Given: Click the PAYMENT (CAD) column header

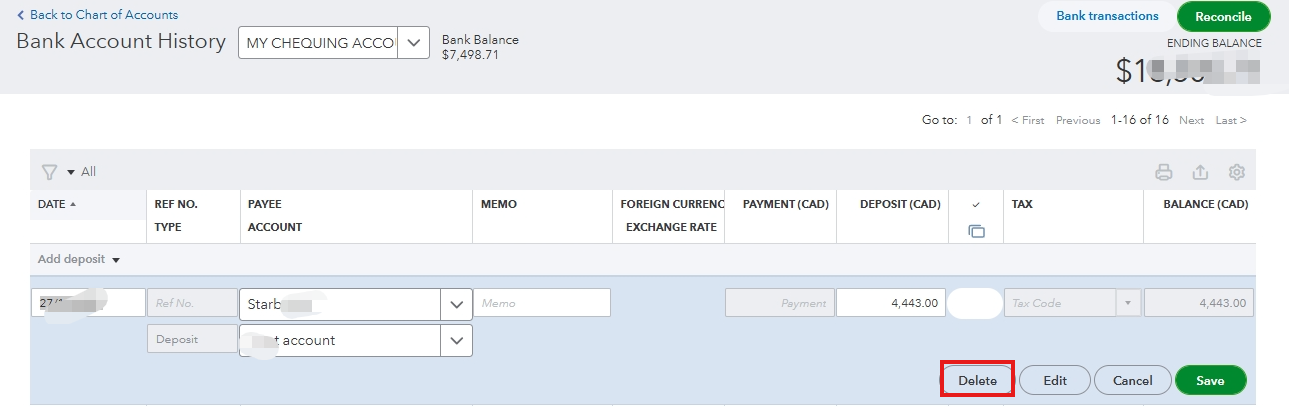Looking at the screenshot, I should pos(786,204).
